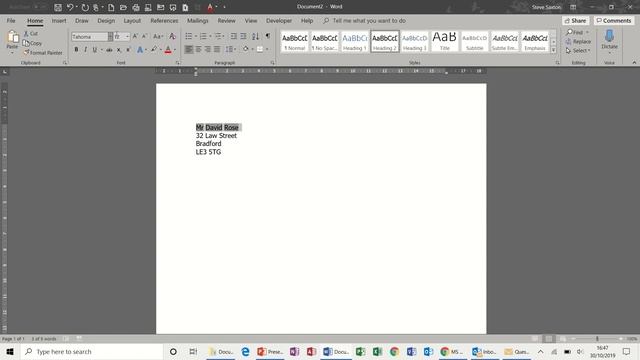
Task: Redo the last action
Action: [85, 7]
